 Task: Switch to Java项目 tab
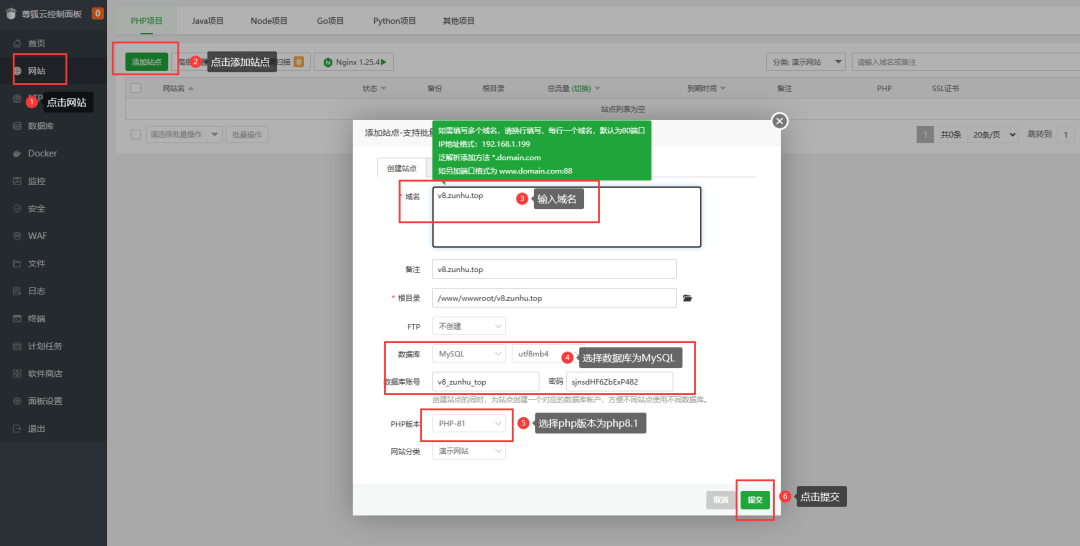coord(207,21)
